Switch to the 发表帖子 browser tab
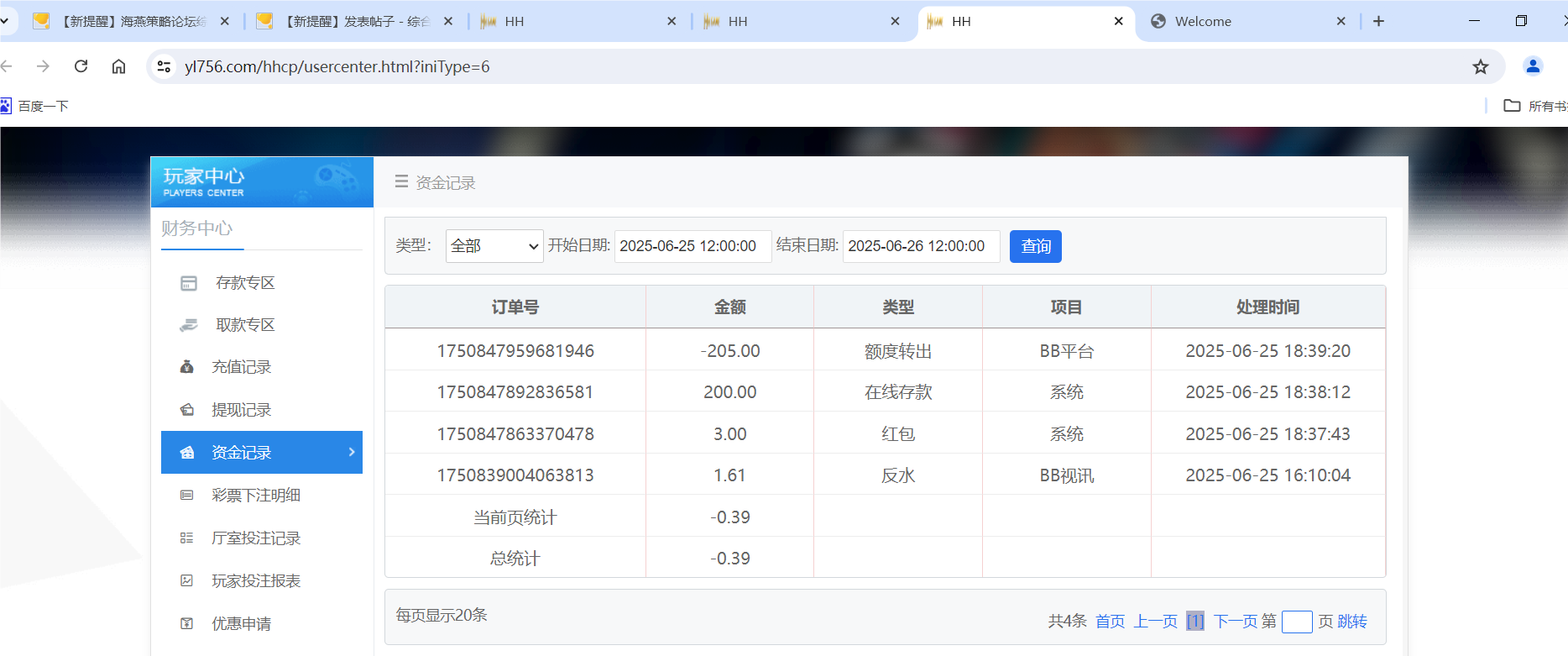 coord(357,22)
